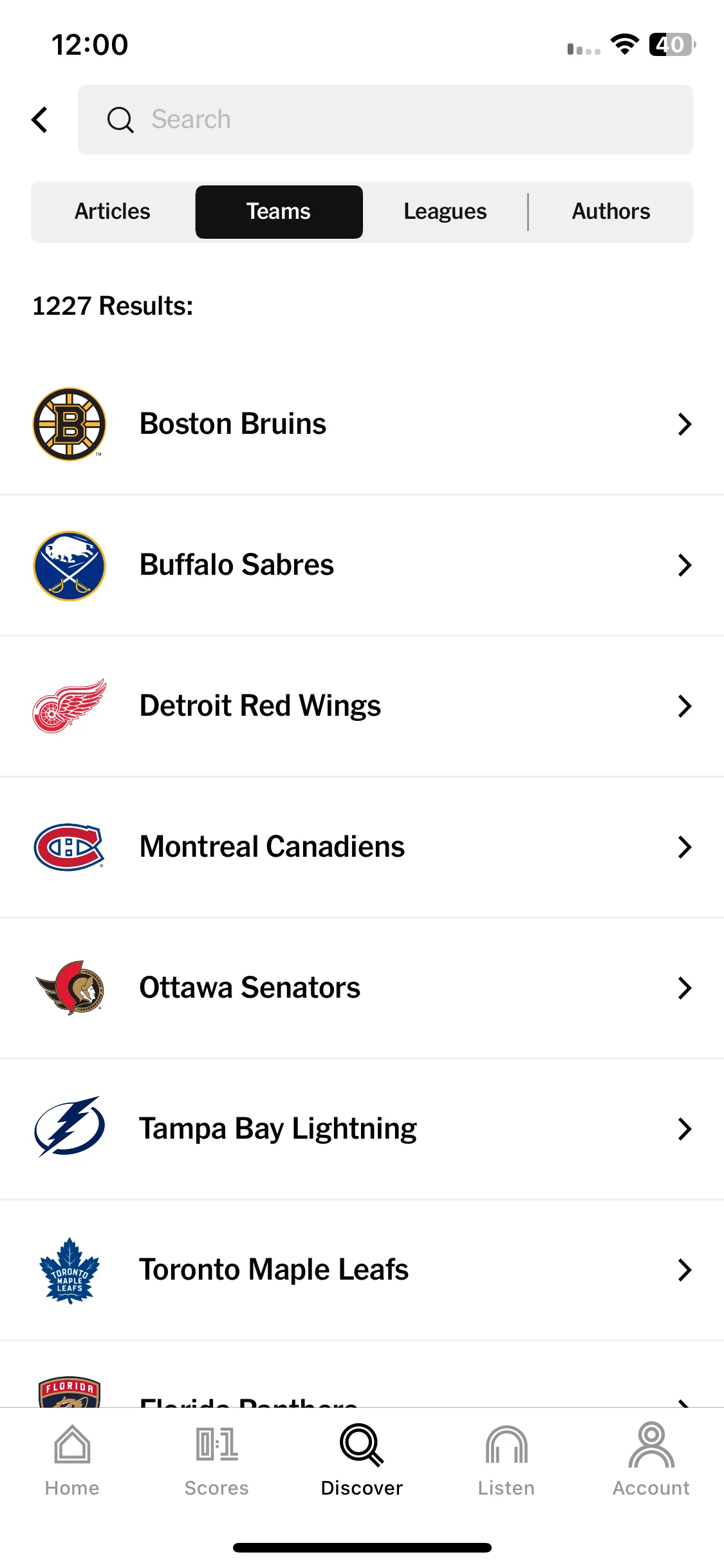724x1568 pixels.
Task: Open Montreal Canadiens team page
Action: pyautogui.click(x=362, y=847)
